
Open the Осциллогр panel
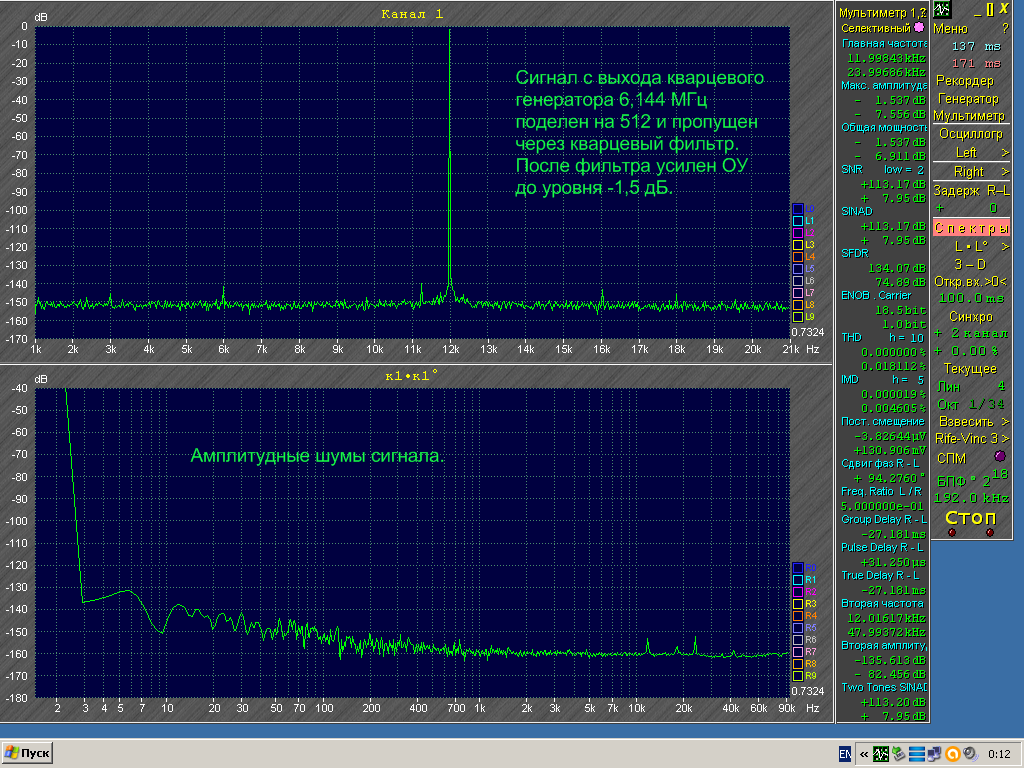[x=970, y=134]
